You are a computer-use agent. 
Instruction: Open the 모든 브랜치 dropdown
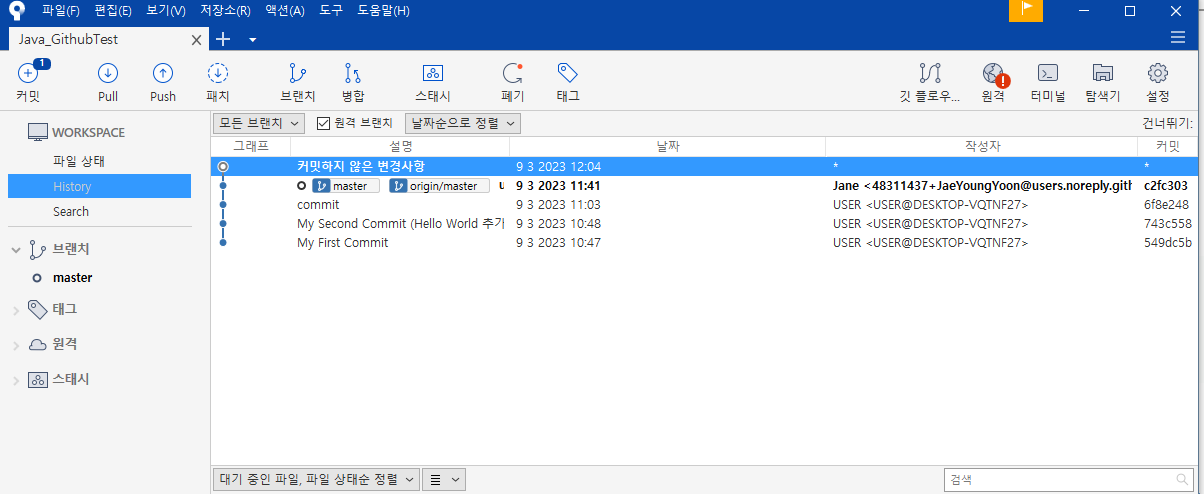tap(259, 123)
